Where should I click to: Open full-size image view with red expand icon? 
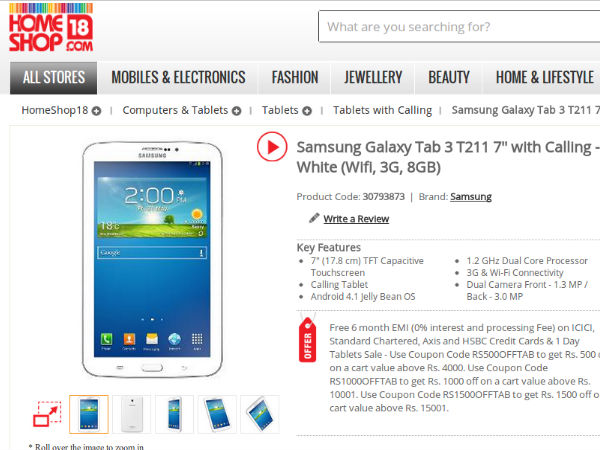coord(47,414)
